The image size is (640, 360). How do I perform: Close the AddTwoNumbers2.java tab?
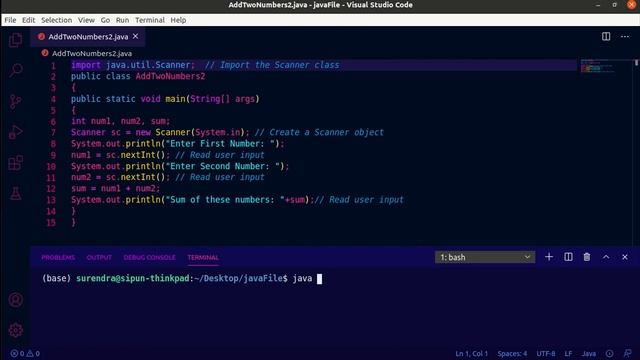pos(136,36)
